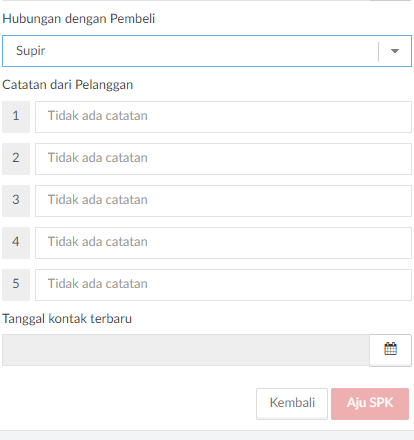Click the number 5 note label
Image resolution: width=414 pixels, height=440 pixels.
16,285
